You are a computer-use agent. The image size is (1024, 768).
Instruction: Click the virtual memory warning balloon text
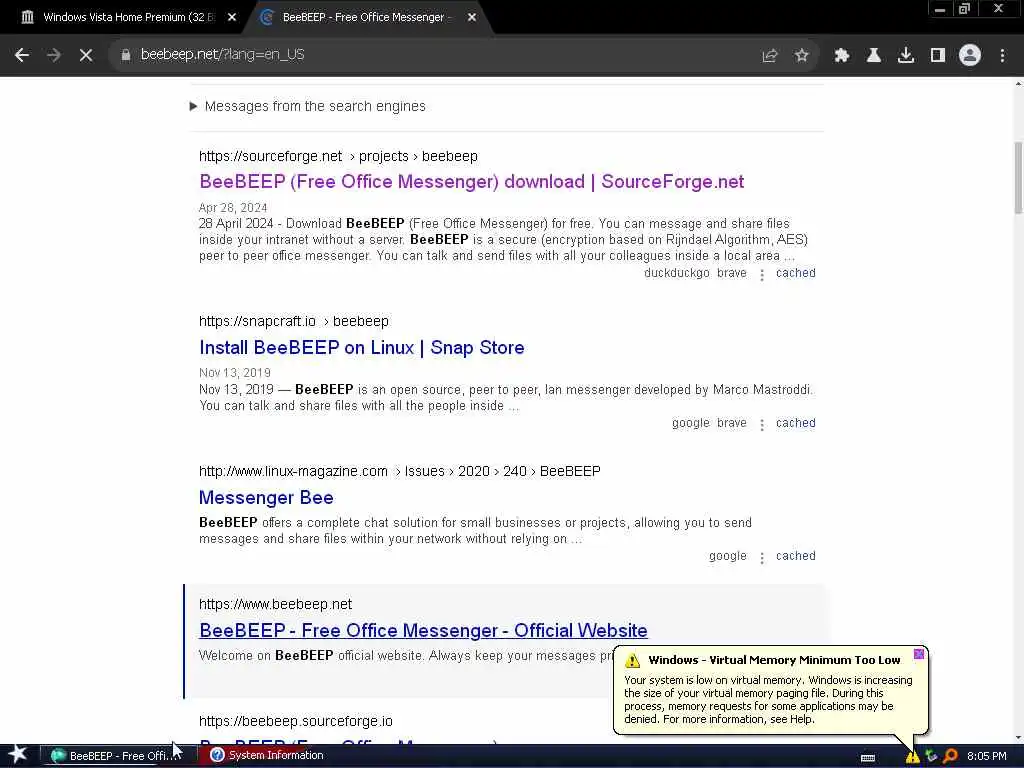[x=768, y=699]
